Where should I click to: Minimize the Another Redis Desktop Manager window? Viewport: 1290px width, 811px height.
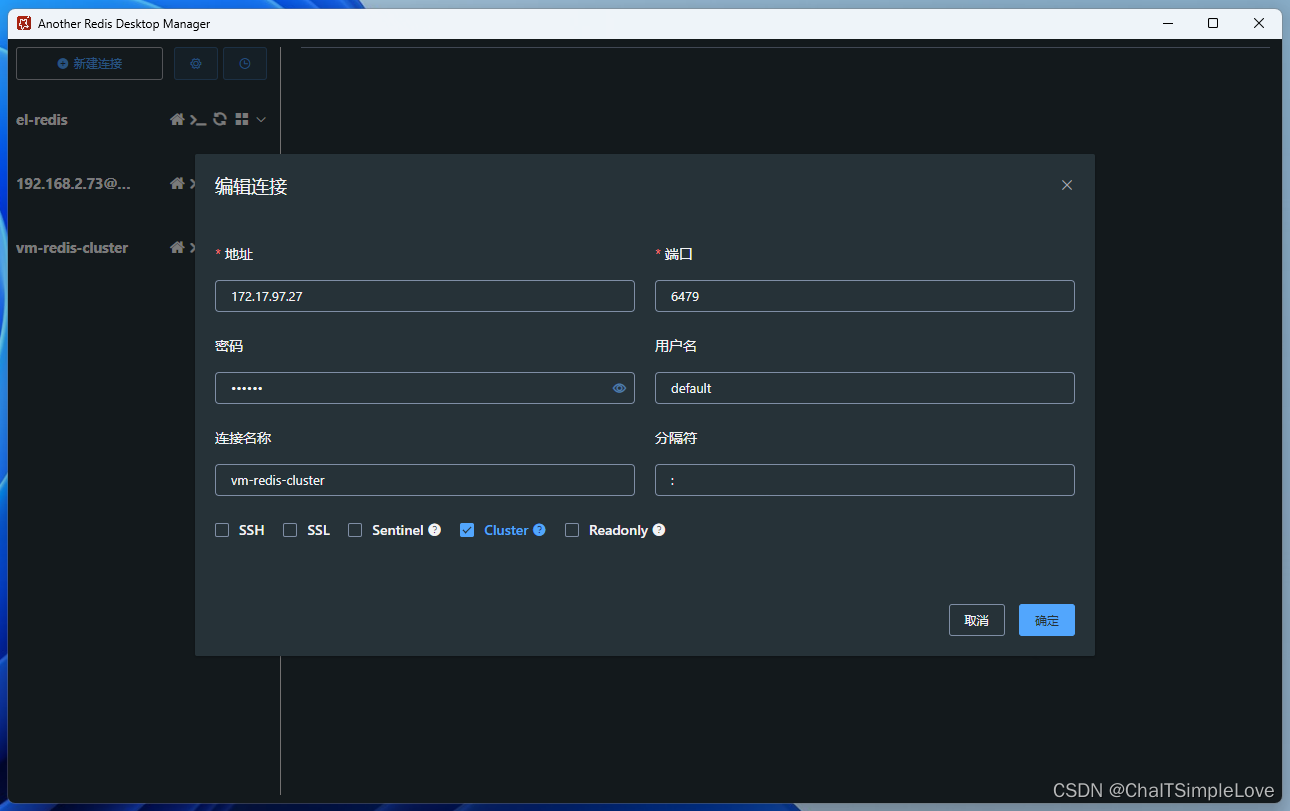[x=1167, y=23]
